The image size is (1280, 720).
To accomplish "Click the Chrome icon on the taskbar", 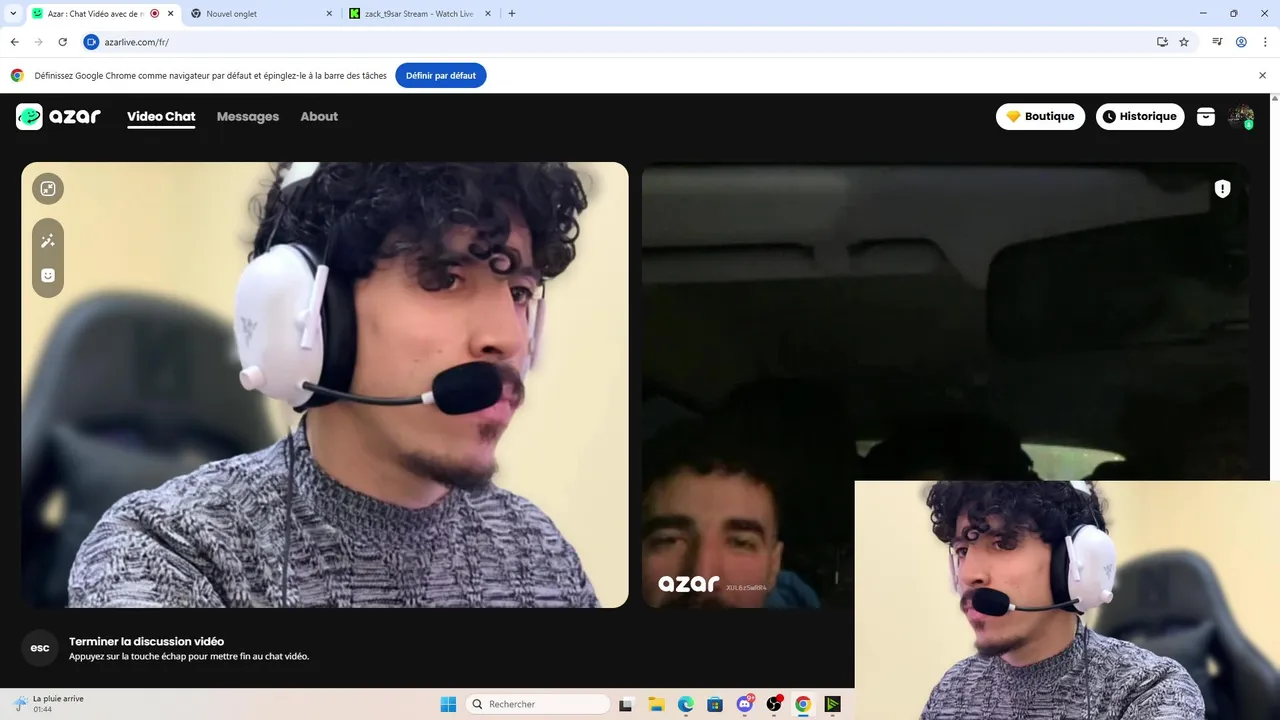I will point(803,704).
